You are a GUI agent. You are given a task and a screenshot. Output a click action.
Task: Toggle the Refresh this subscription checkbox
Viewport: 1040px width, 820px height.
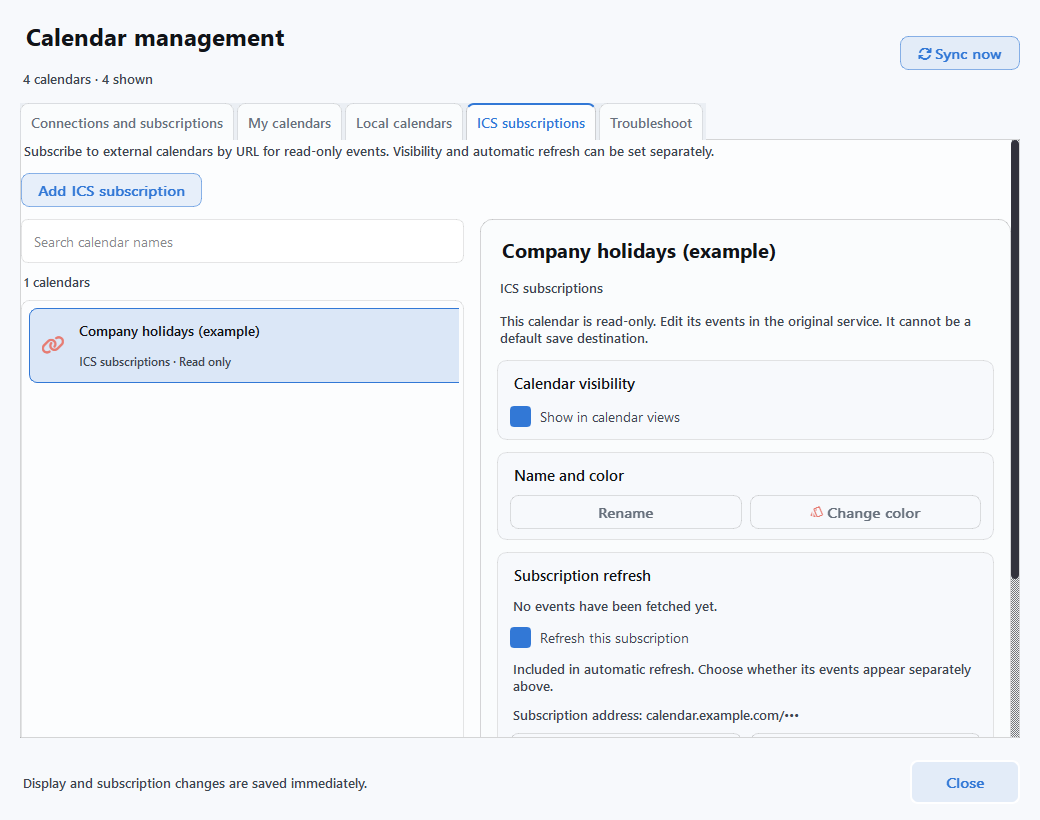tap(521, 638)
